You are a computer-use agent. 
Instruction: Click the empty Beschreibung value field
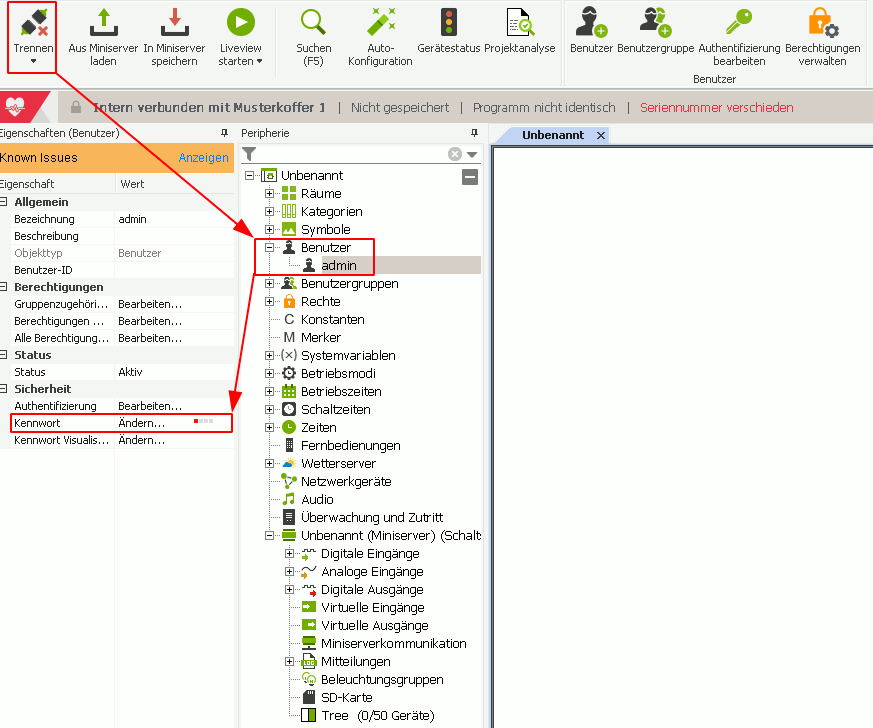[174, 236]
